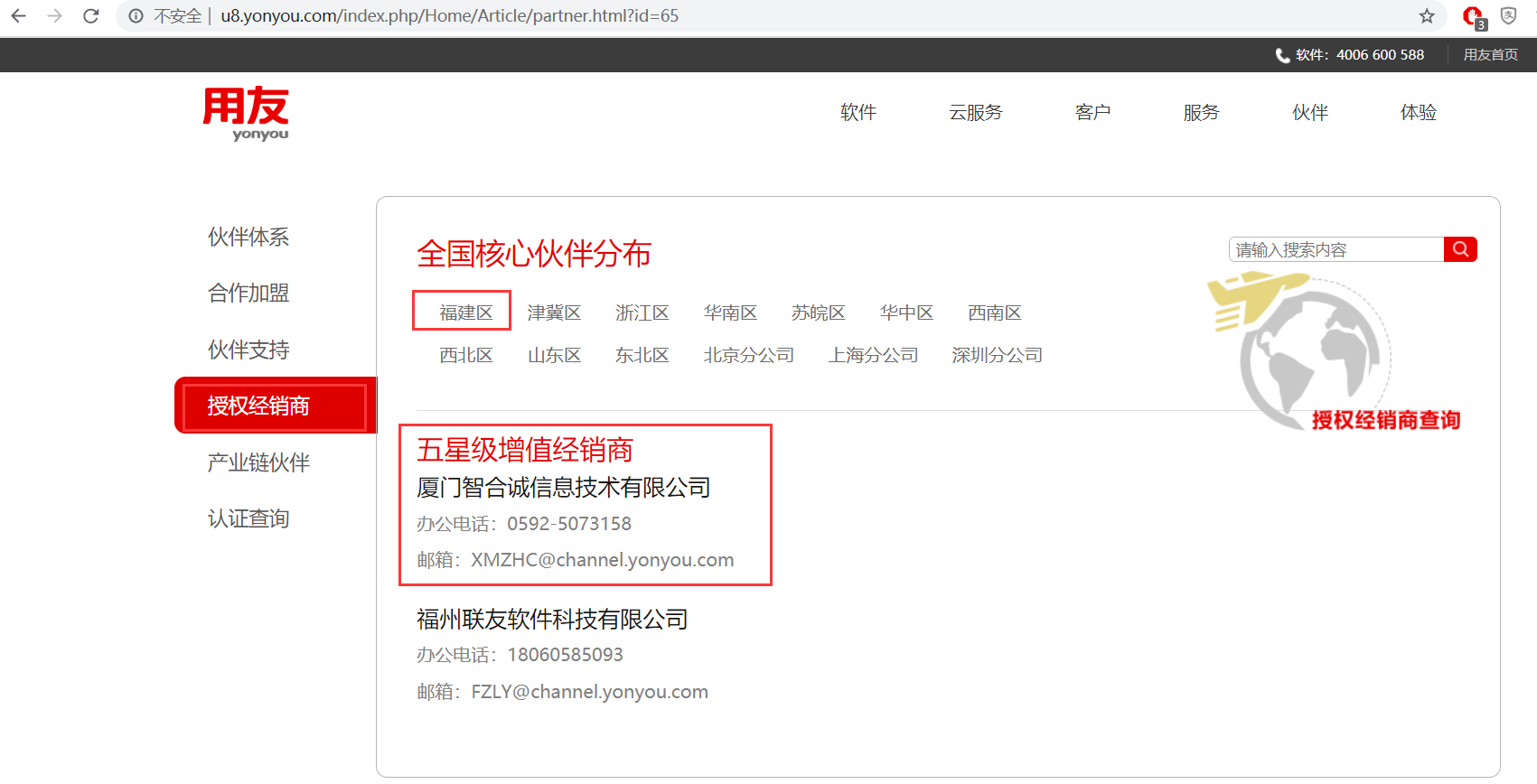1537x784 pixels.
Task: Click the phone icon beside 4006 600 588
Action: (x=1282, y=55)
